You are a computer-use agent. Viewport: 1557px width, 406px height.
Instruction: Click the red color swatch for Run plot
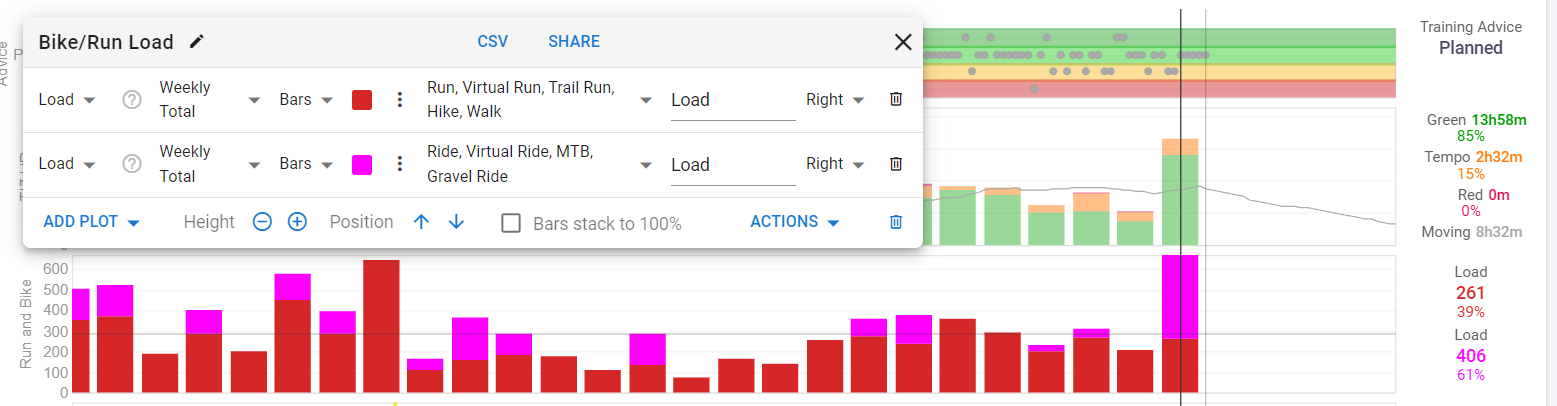pos(362,100)
